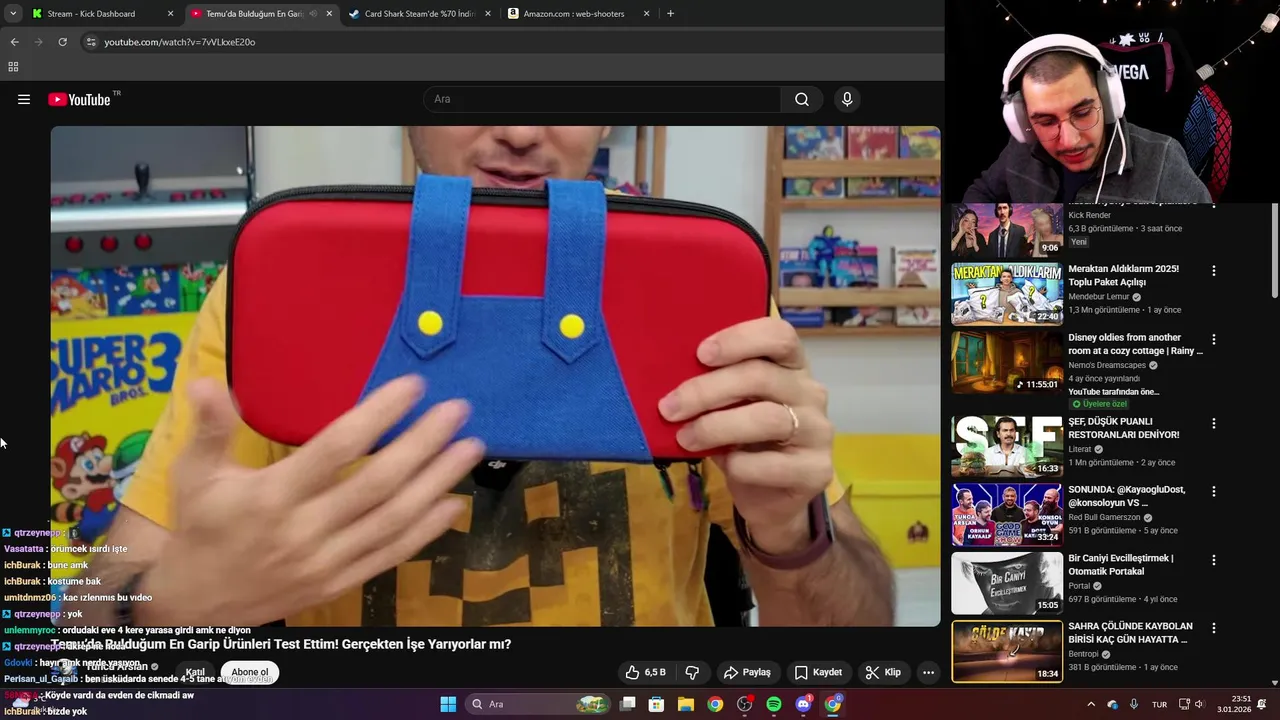
Task: Open the first Chrome taskbar icon
Action: 715,704
